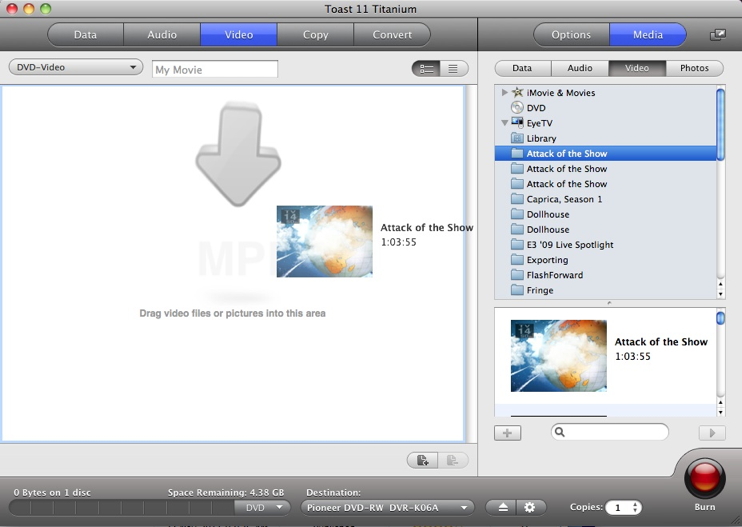Switch to the Audio project tab

pos(162,35)
